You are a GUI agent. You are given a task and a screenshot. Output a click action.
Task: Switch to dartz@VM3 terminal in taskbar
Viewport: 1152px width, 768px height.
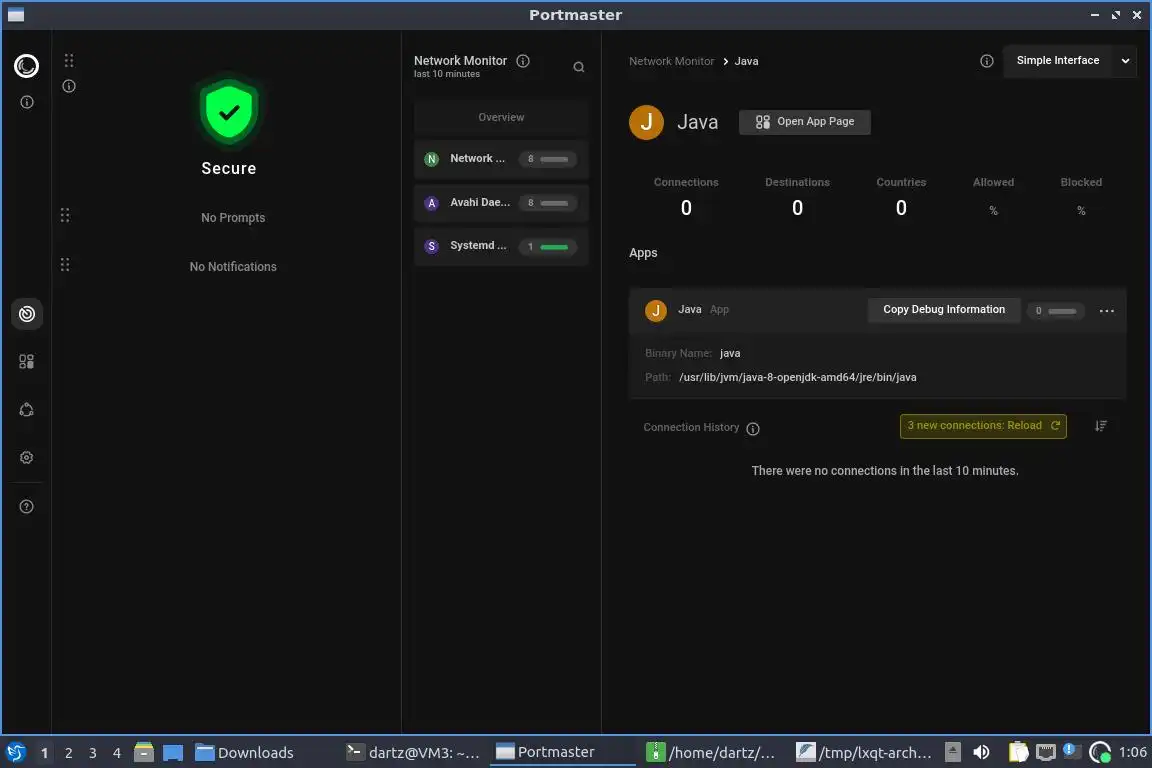[413, 753]
